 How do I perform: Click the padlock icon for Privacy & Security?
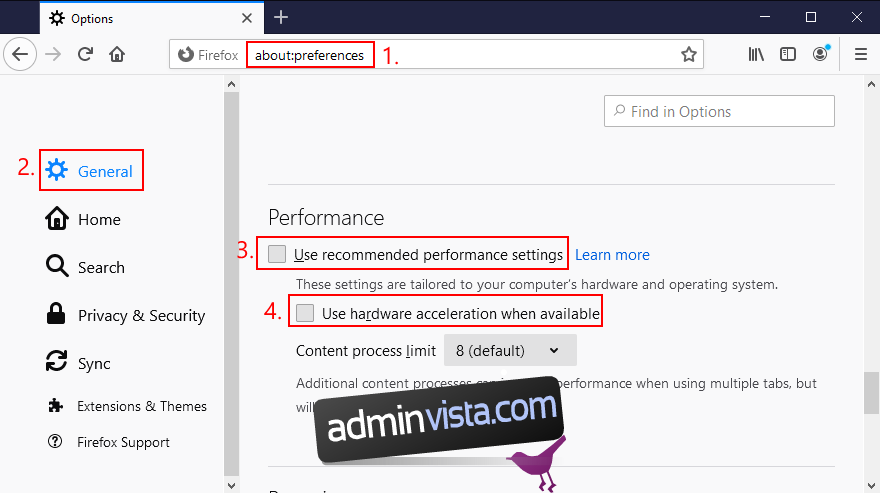tap(56, 313)
